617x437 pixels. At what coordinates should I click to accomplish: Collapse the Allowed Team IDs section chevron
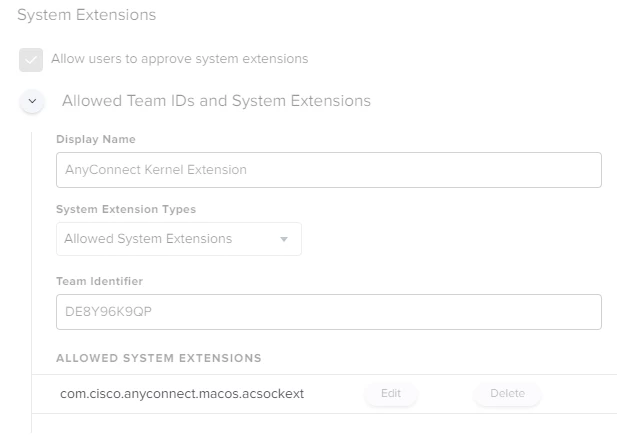tap(32, 101)
